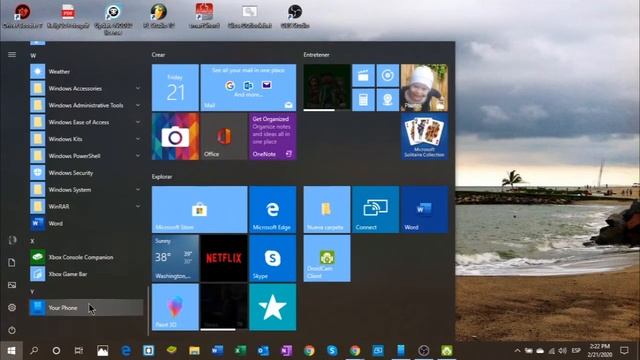This screenshot has width=640, height=360.
Task: Open the Connect tile
Action: click(376, 209)
